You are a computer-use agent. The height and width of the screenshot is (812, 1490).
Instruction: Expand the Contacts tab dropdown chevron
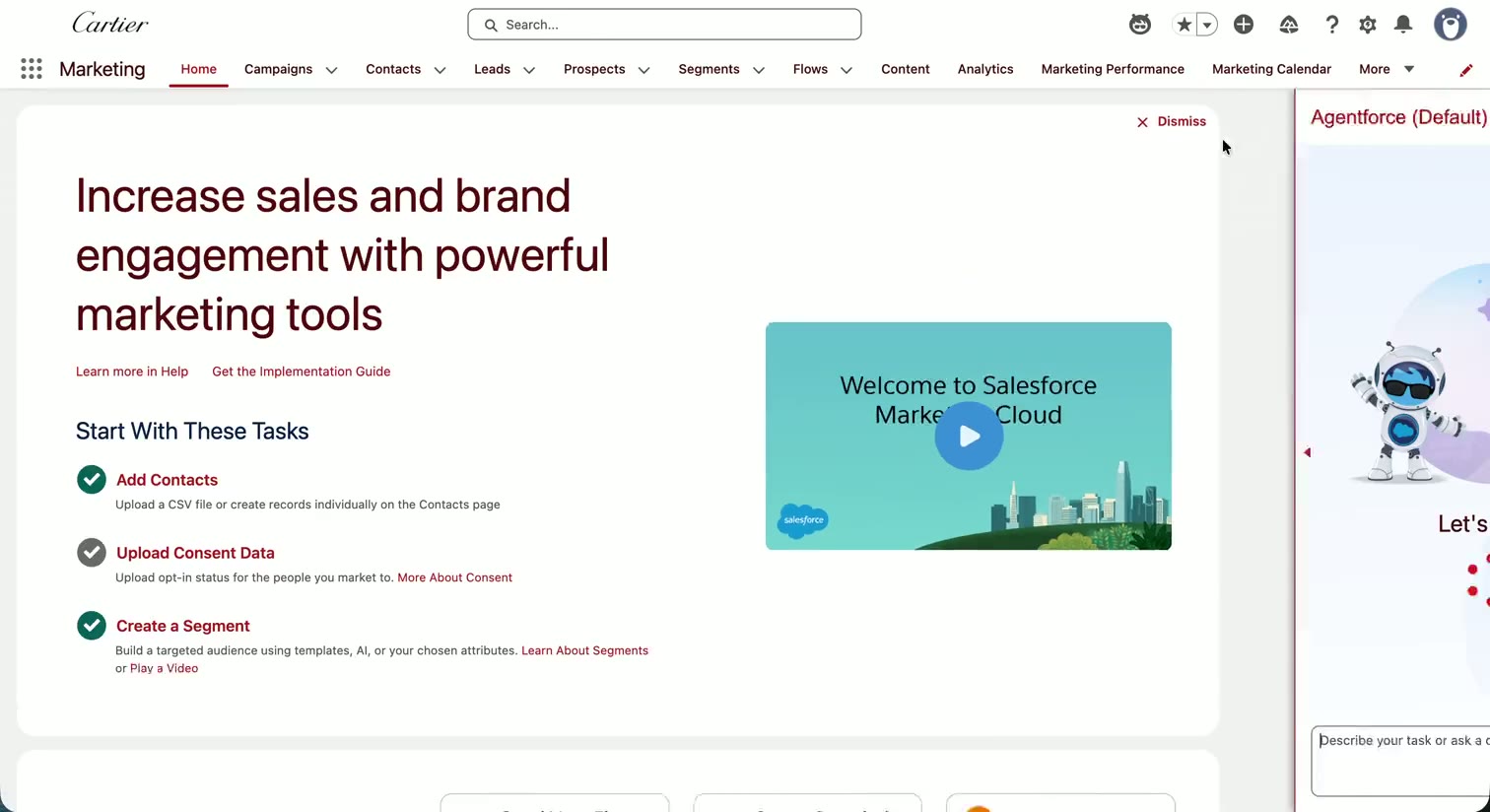440,70
